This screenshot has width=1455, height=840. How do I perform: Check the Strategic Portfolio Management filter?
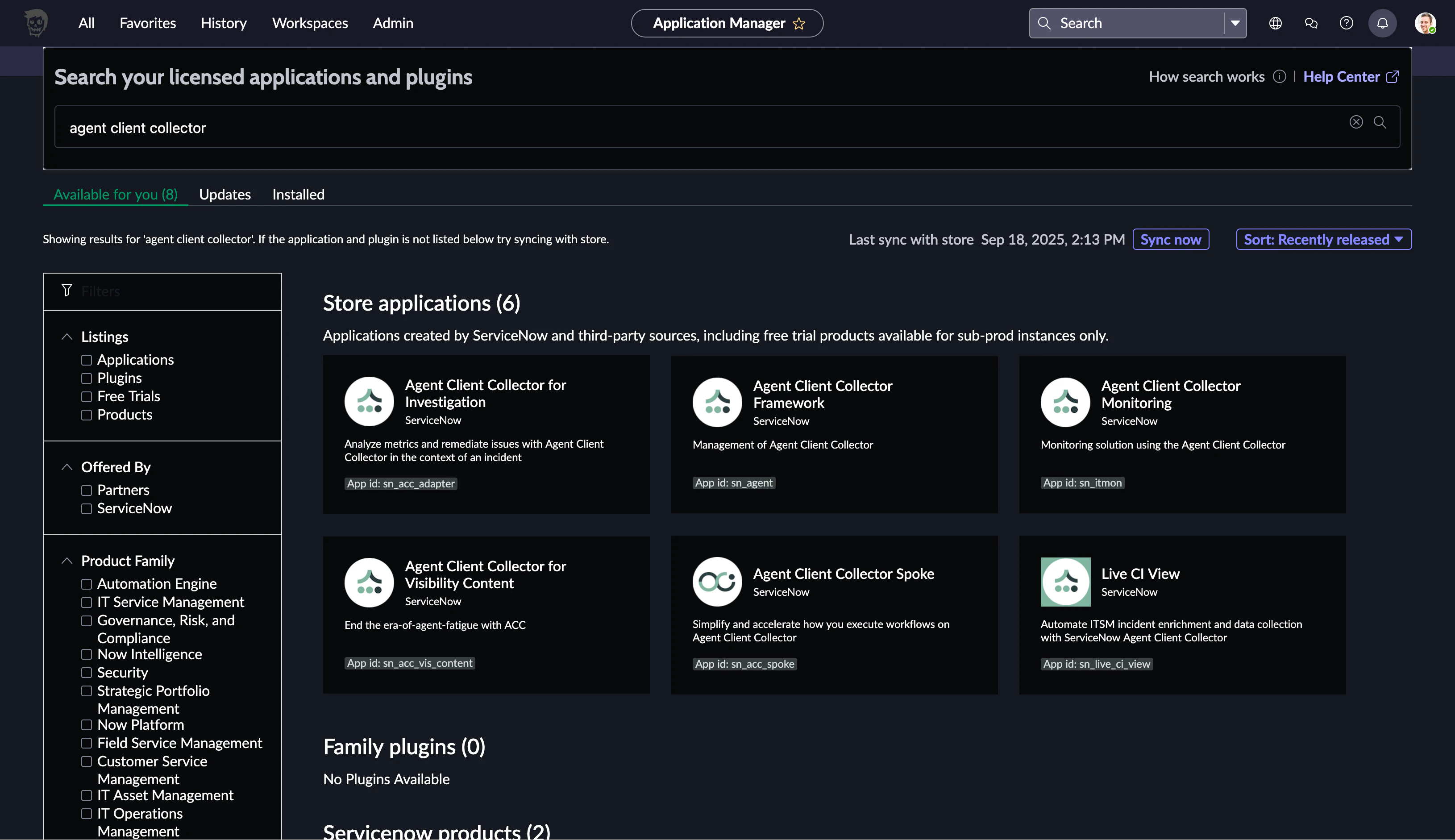point(87,691)
